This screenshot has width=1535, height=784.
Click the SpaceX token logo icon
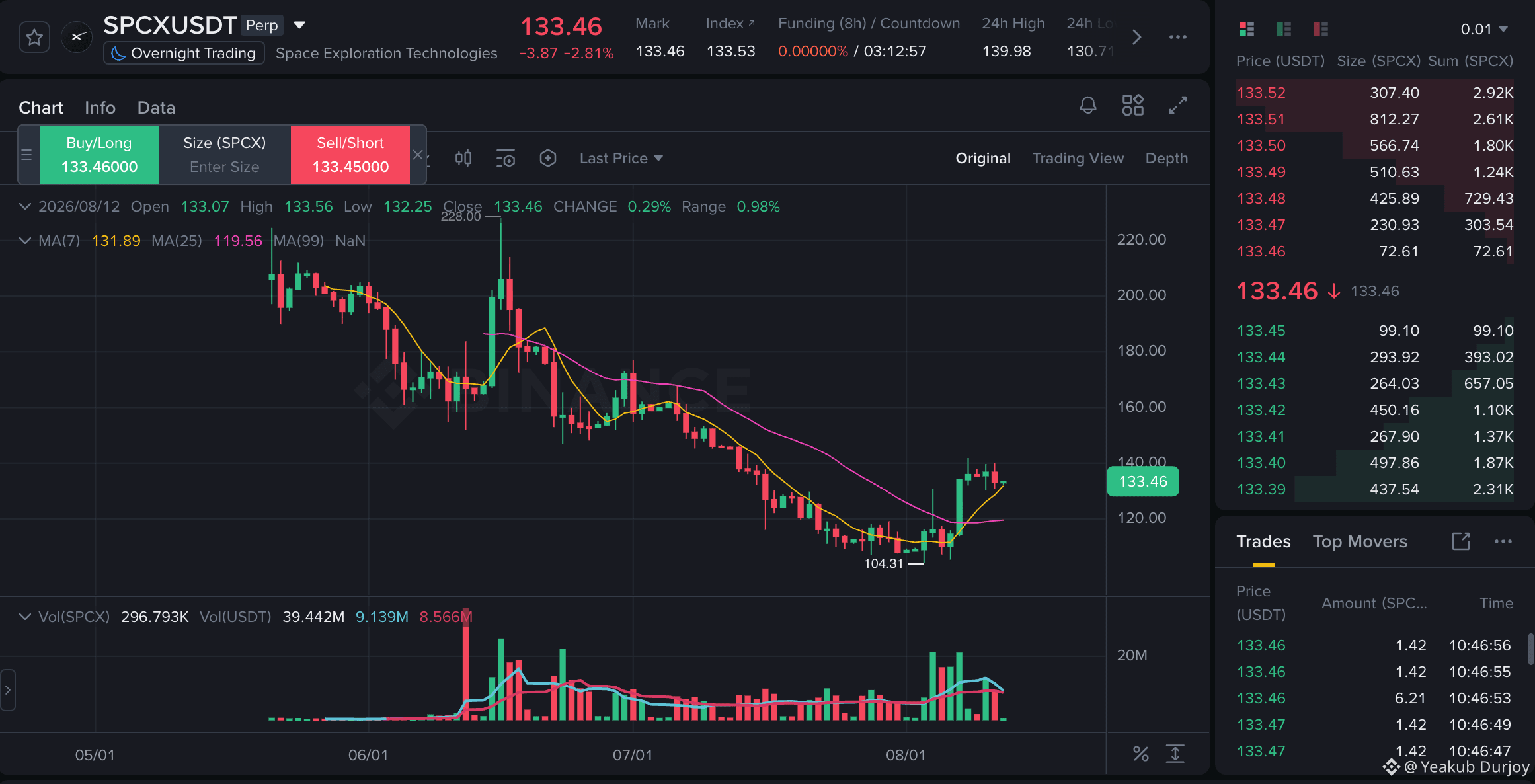point(77,37)
